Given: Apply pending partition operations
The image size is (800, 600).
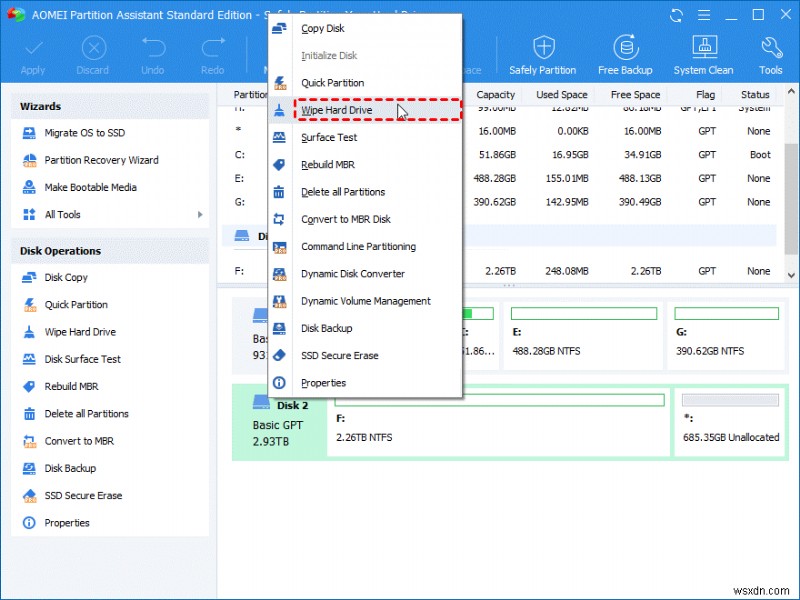Looking at the screenshot, I should tap(33, 55).
